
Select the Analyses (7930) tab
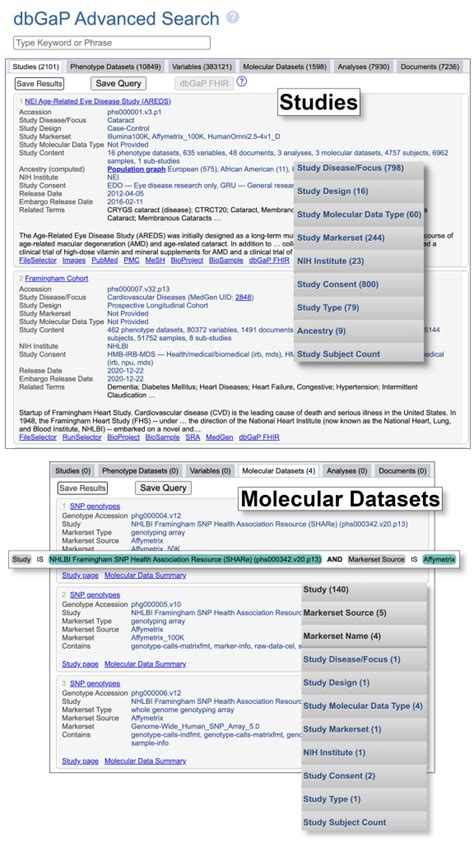pos(363,67)
